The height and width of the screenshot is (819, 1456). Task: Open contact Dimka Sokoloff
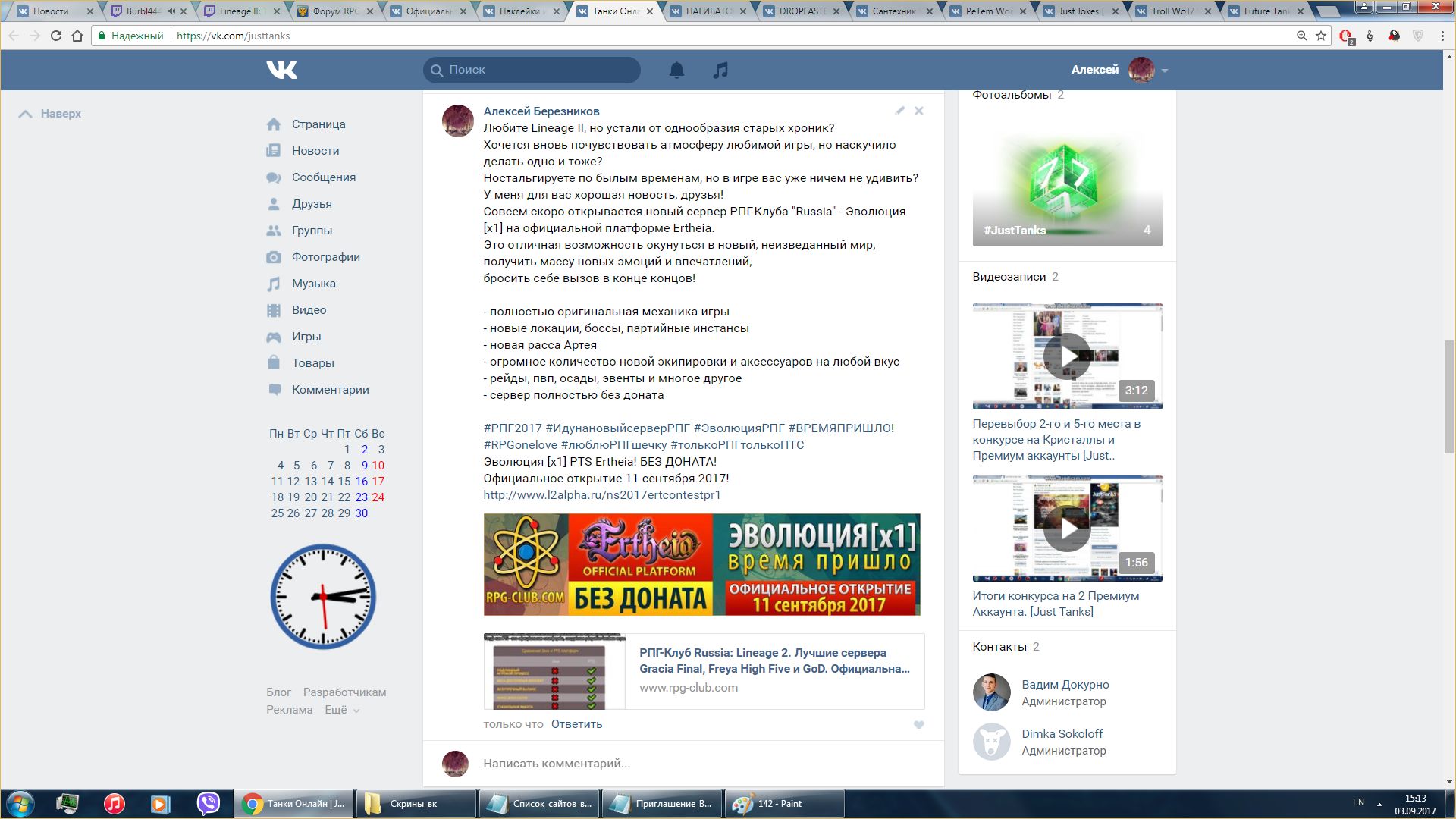click(1062, 734)
